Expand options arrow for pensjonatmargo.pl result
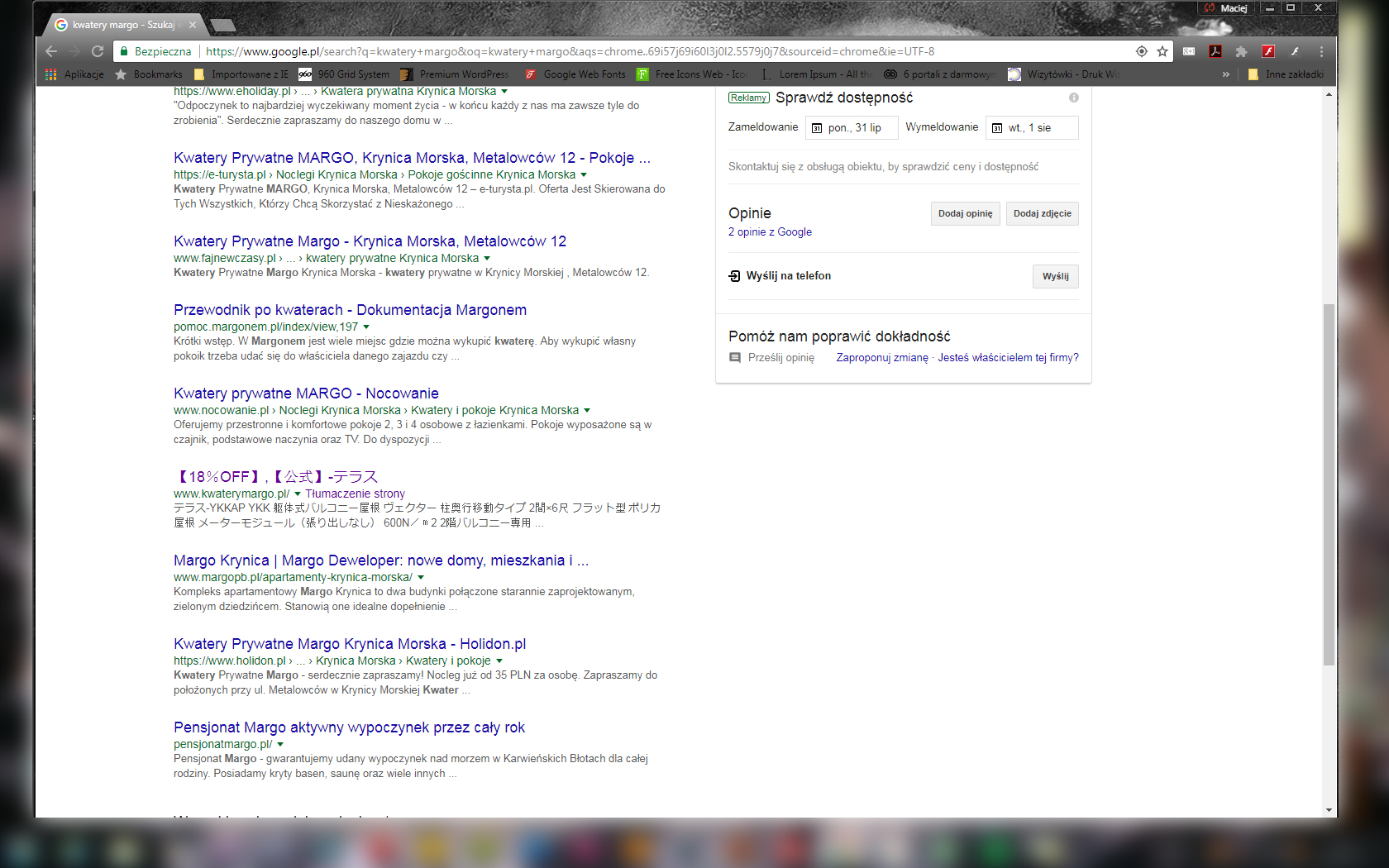This screenshot has height=868, width=1389. click(x=280, y=745)
